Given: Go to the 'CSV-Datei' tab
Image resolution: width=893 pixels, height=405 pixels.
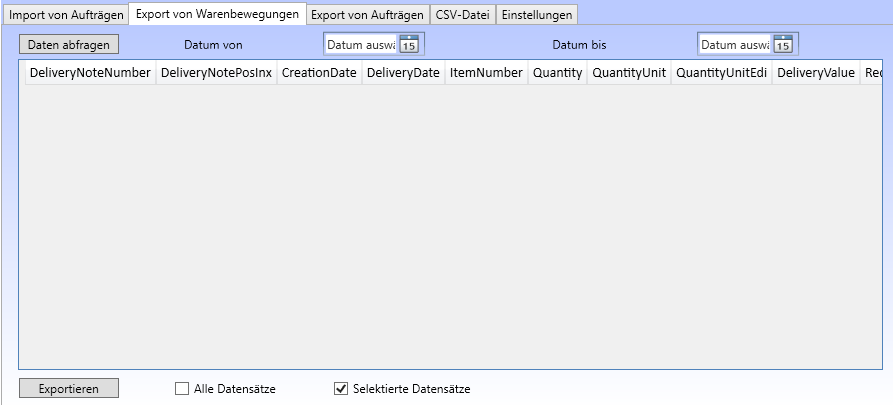Looking at the screenshot, I should 462,16.
